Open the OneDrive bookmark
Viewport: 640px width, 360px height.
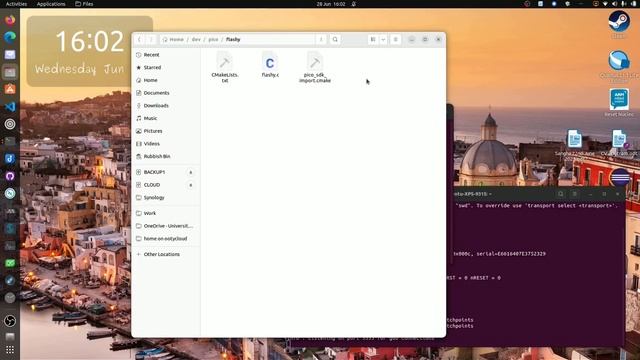pyautogui.click(x=167, y=226)
